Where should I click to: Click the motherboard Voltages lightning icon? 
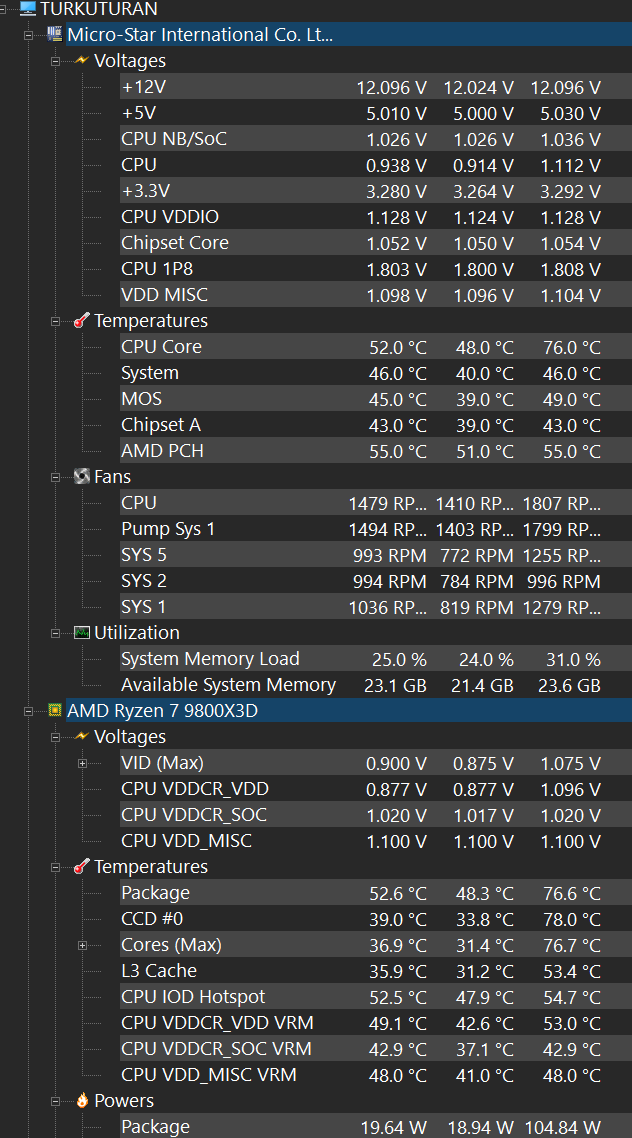[82, 60]
